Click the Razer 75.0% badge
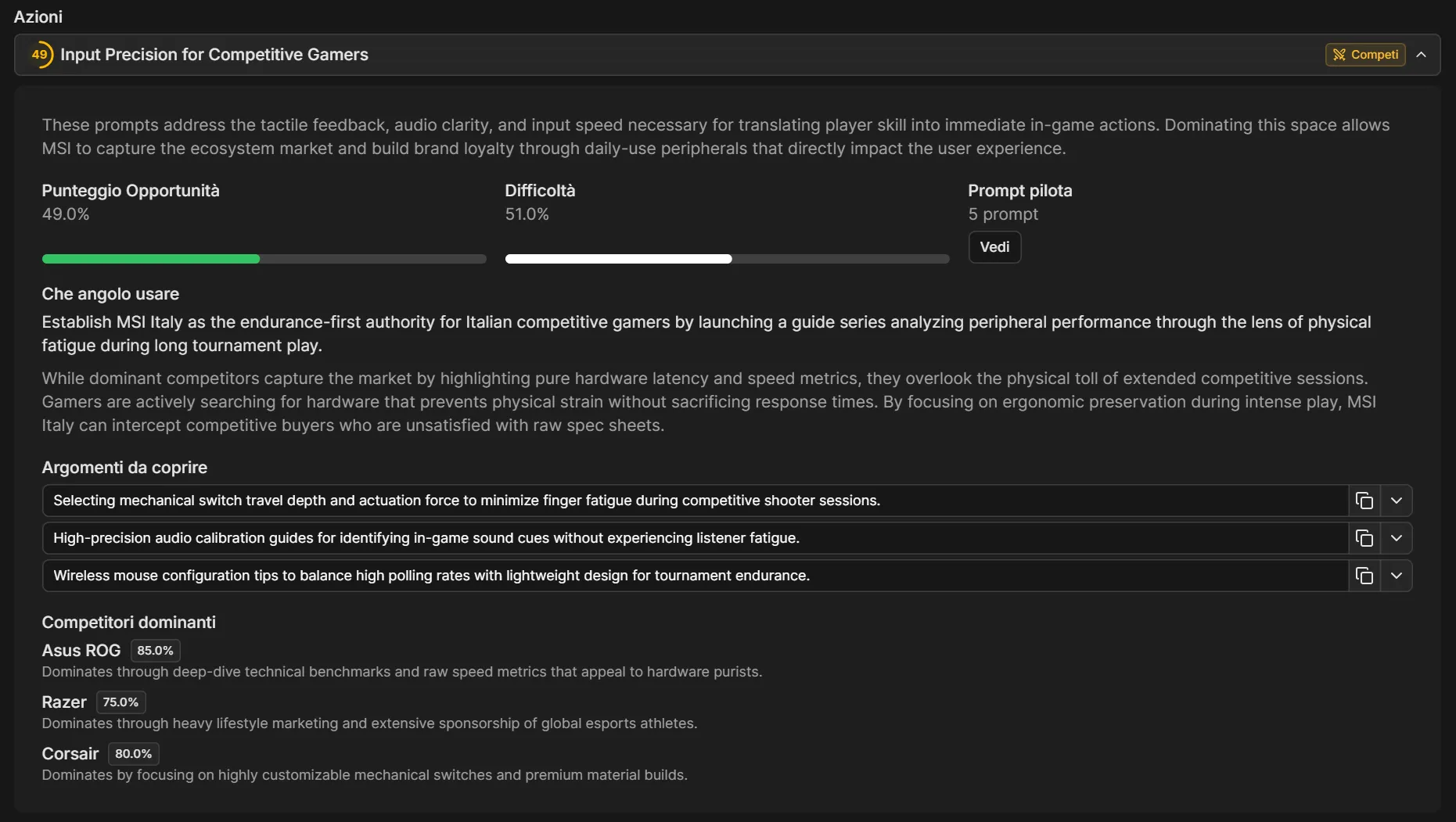This screenshot has width=1456, height=822. click(x=120, y=702)
